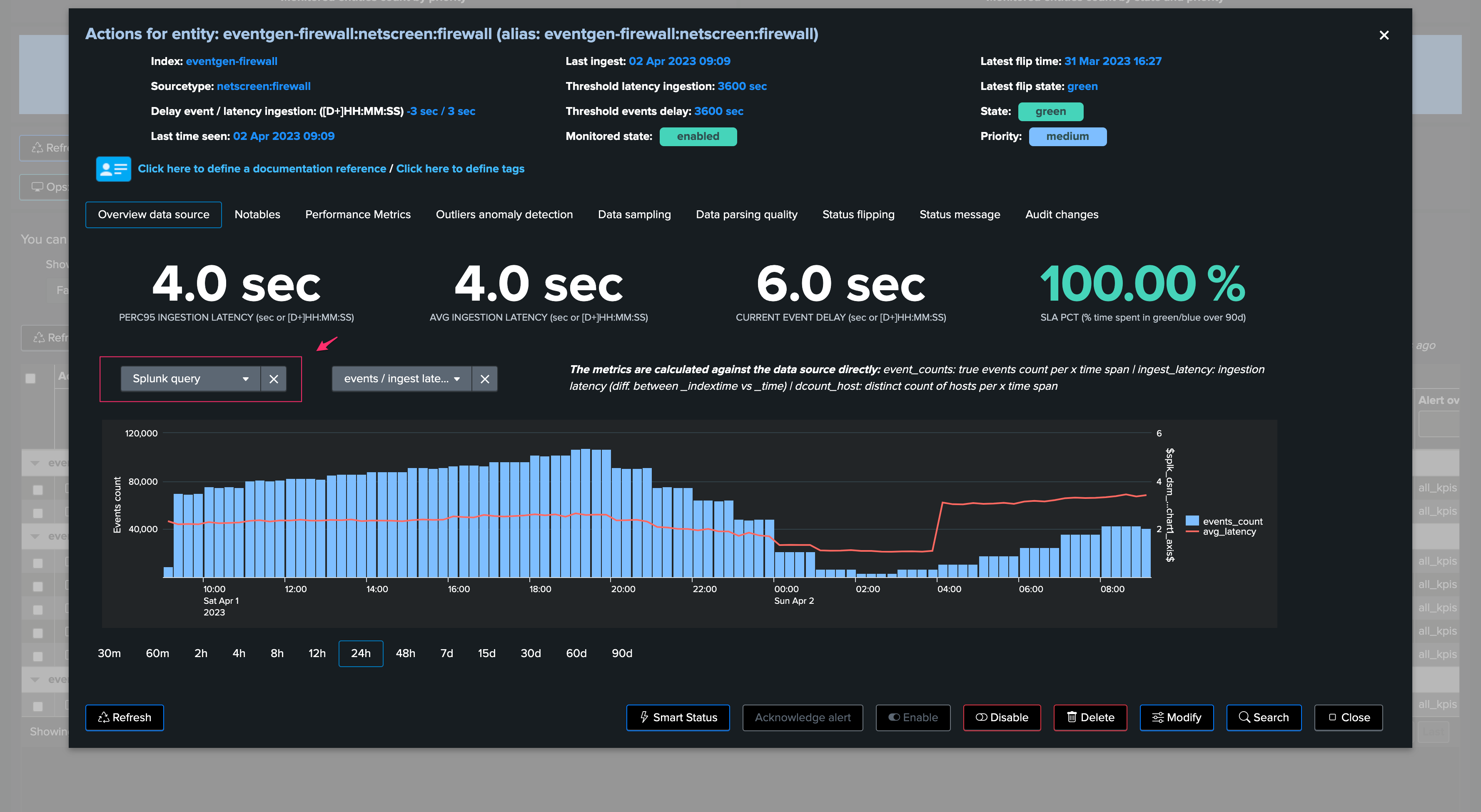Click the Threshold latency ingestion 3600 sec value

(742, 86)
